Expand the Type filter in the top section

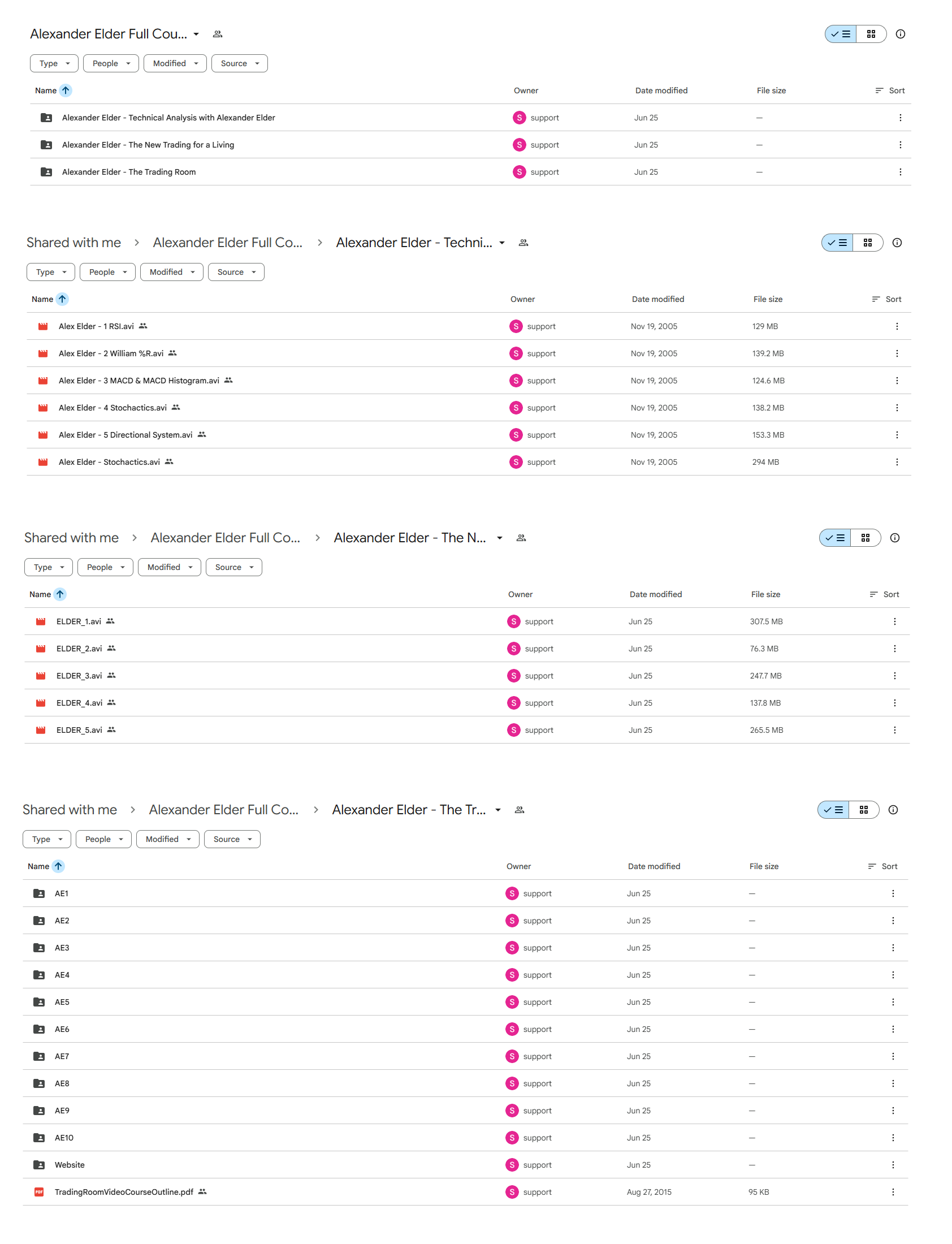point(54,63)
